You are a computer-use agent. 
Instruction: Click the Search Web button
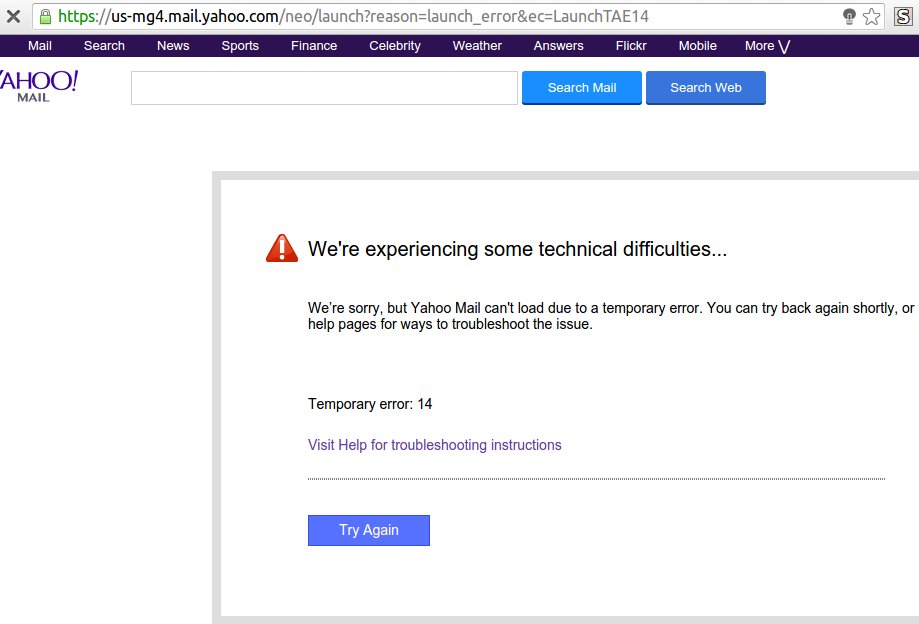pyautogui.click(x=706, y=88)
